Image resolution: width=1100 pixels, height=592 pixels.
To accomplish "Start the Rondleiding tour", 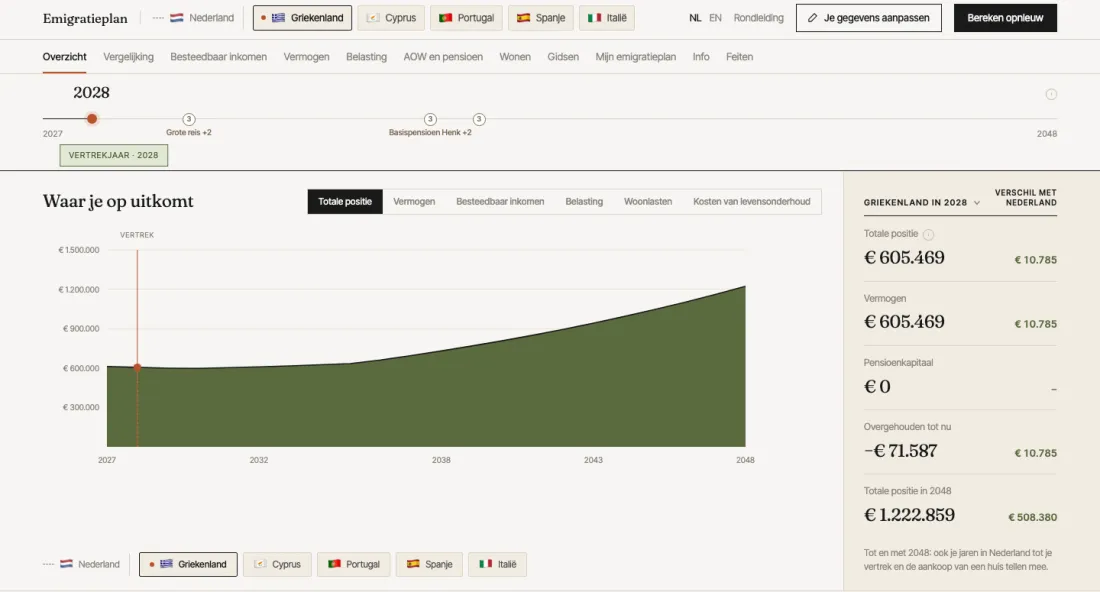I will pyautogui.click(x=758, y=18).
